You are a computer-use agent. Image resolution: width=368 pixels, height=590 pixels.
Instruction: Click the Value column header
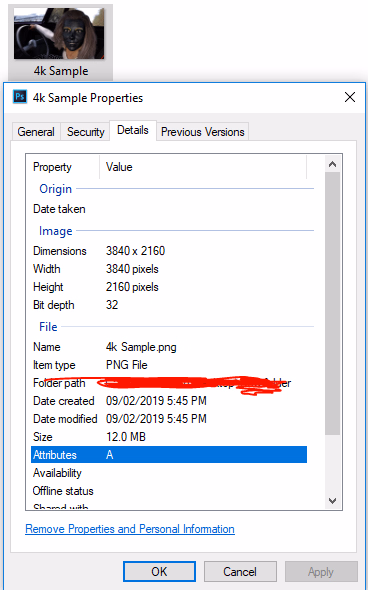click(203, 167)
